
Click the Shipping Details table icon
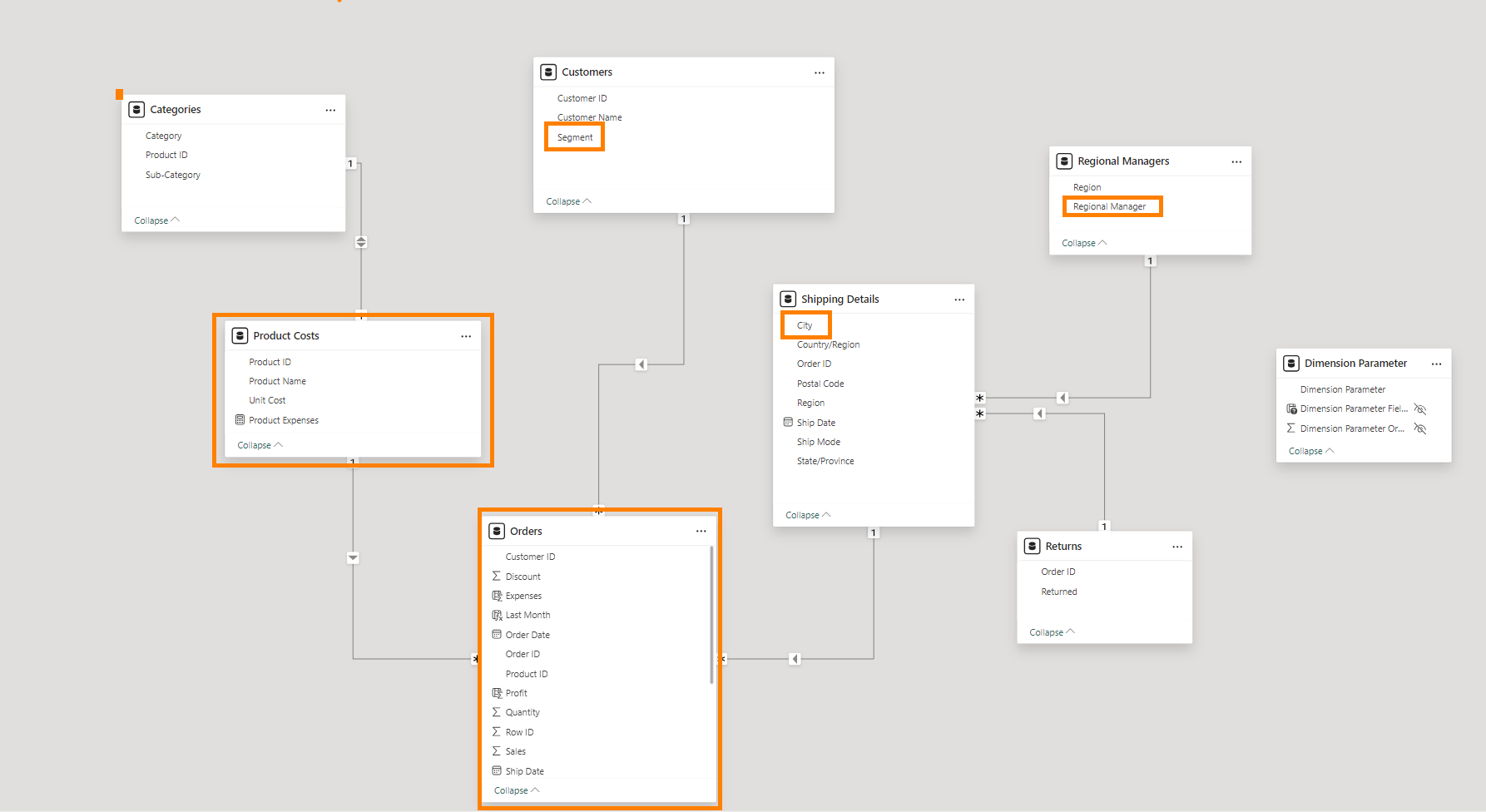click(788, 299)
